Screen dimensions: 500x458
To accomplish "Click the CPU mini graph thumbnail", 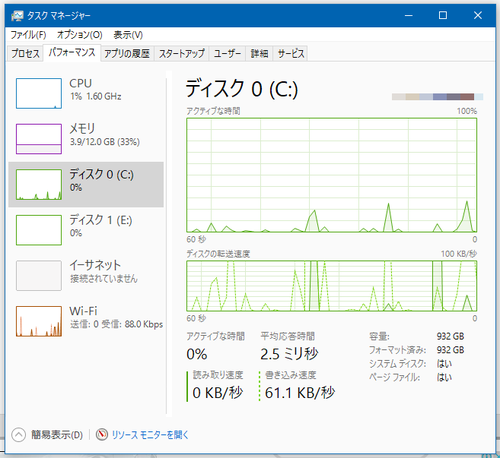I will 39,93.
